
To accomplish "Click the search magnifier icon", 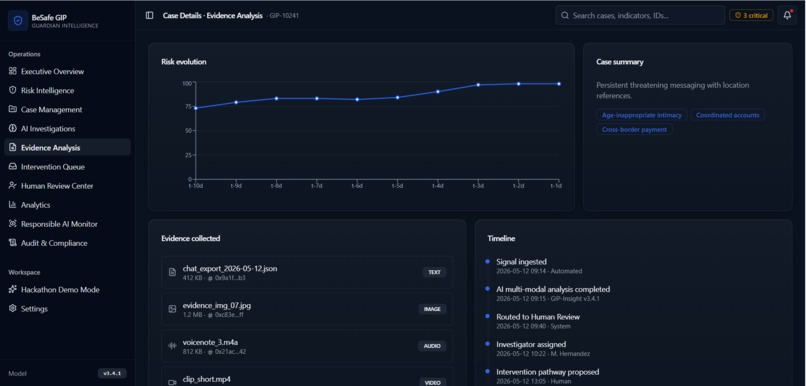I will (x=565, y=15).
